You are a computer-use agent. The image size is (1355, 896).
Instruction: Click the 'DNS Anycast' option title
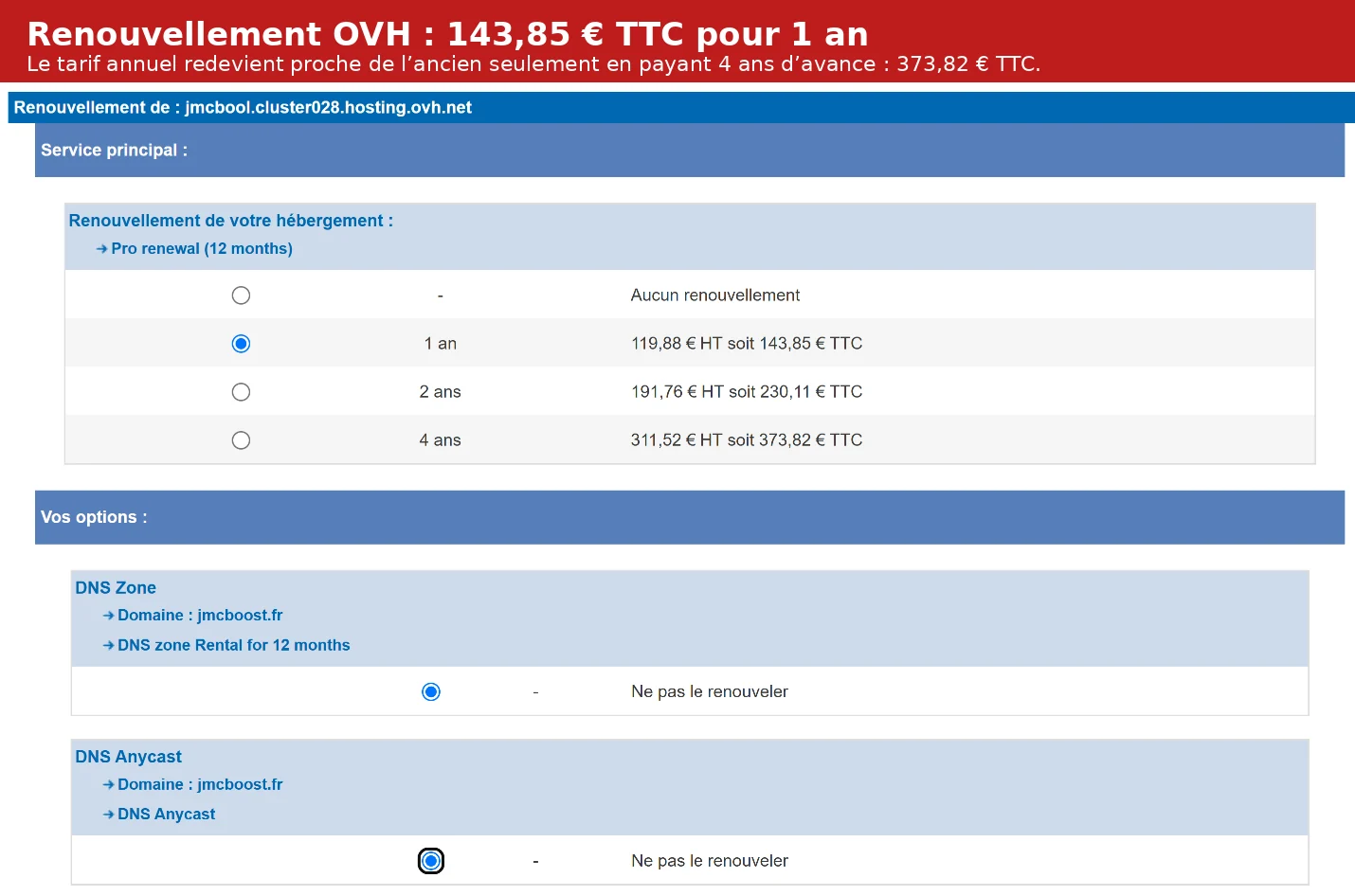(129, 757)
